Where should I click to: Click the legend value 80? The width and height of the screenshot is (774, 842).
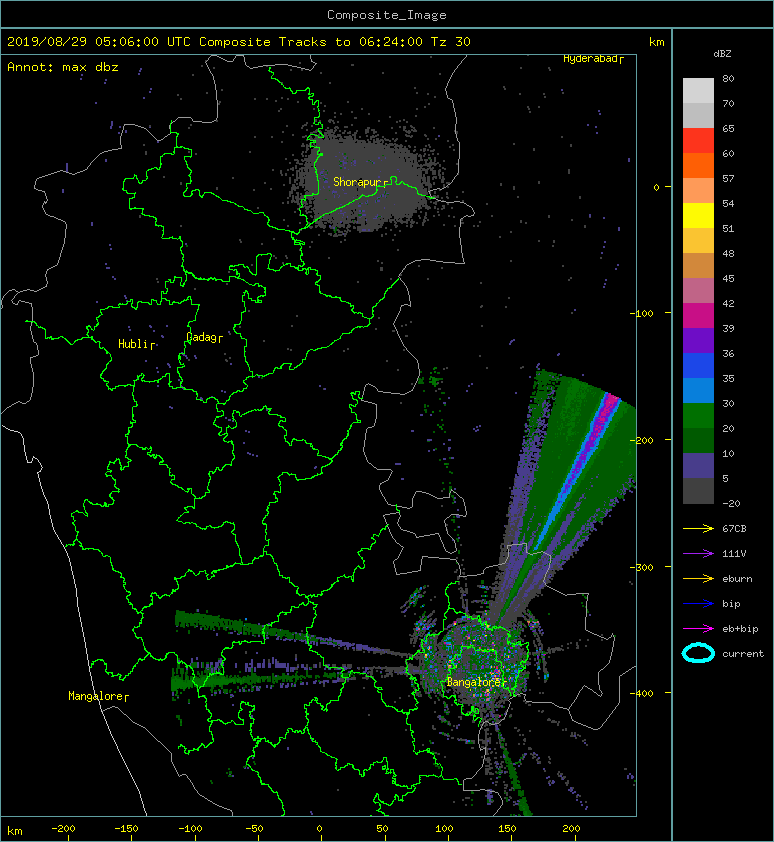(x=728, y=78)
